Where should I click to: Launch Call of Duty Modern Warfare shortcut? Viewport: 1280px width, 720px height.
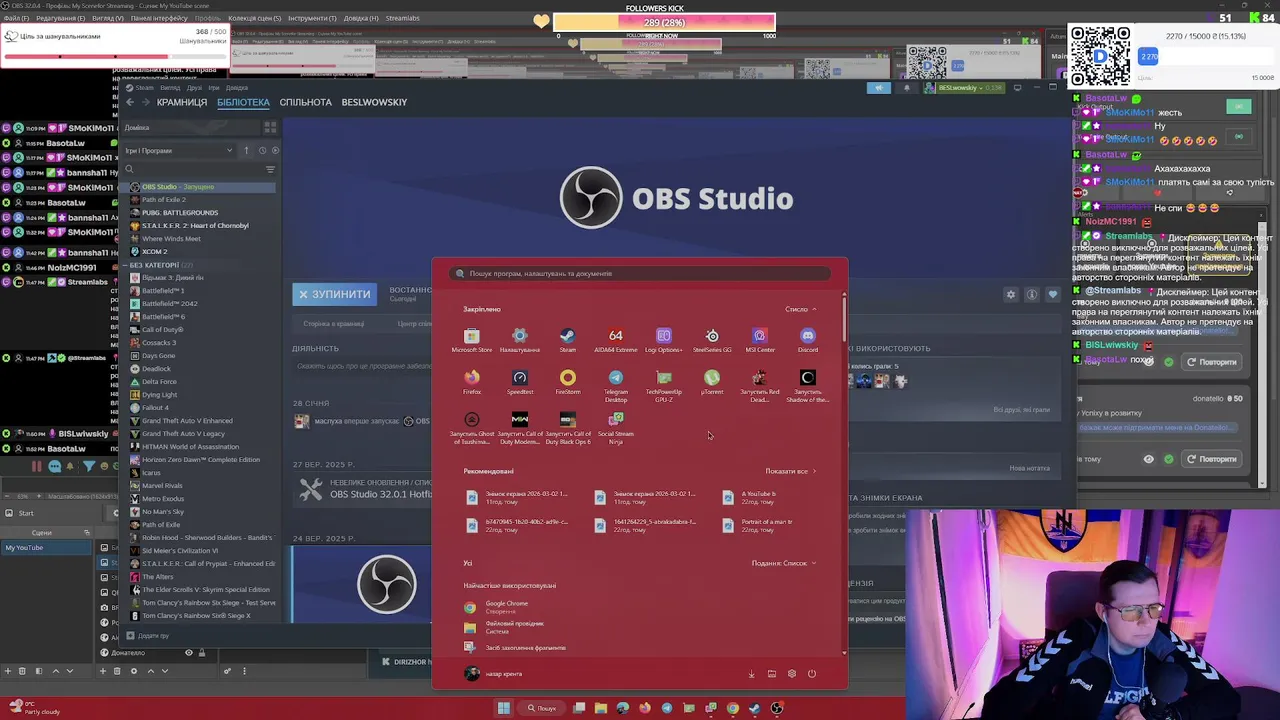pos(519,428)
